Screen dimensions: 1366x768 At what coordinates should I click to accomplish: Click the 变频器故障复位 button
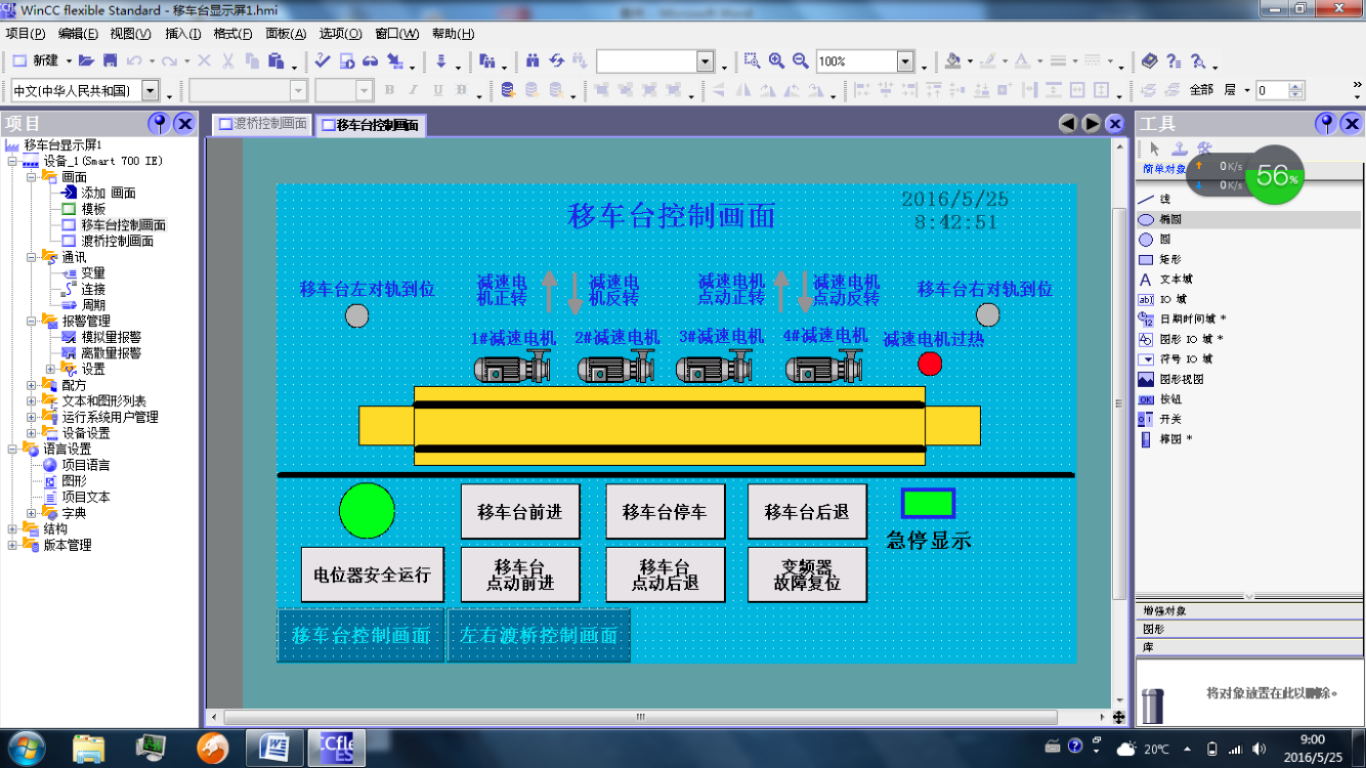pos(806,575)
